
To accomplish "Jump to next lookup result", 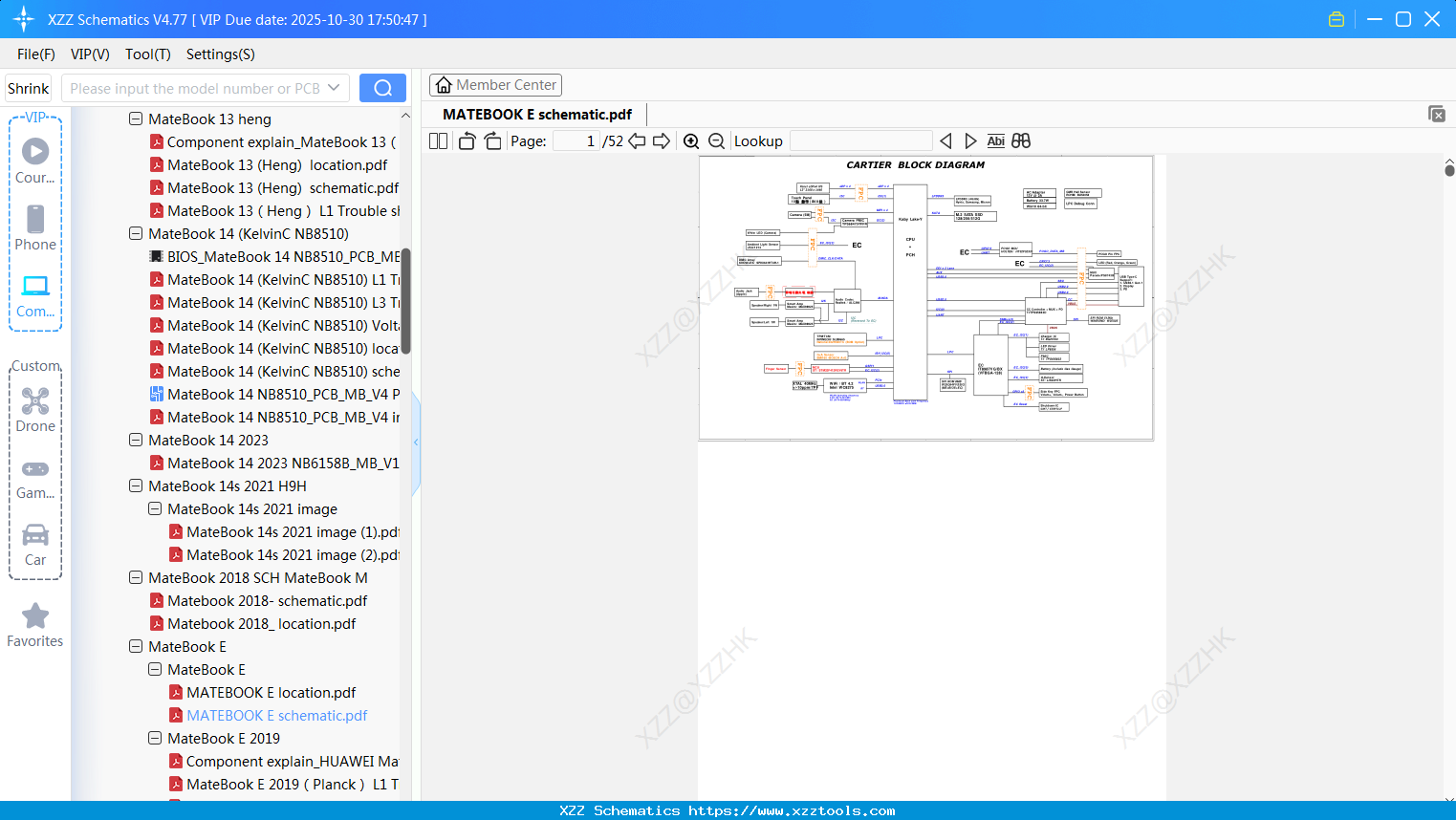I will [970, 141].
